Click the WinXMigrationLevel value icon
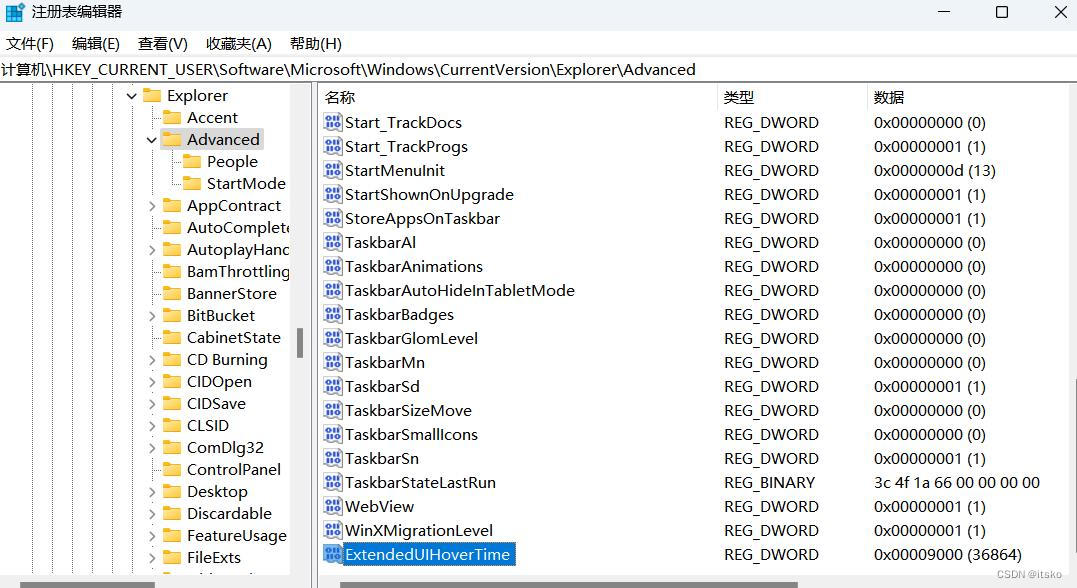The height and width of the screenshot is (588, 1077). click(x=333, y=530)
